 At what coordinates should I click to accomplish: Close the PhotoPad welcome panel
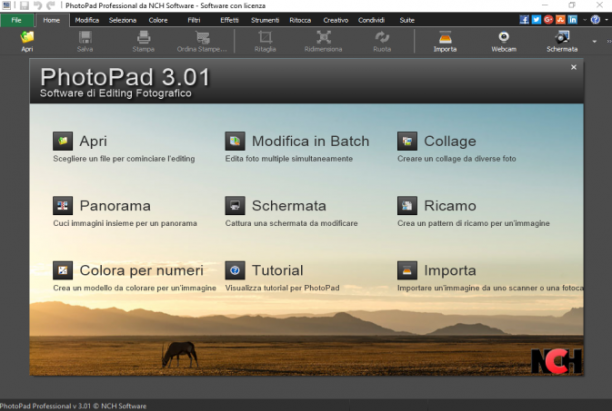(x=573, y=67)
